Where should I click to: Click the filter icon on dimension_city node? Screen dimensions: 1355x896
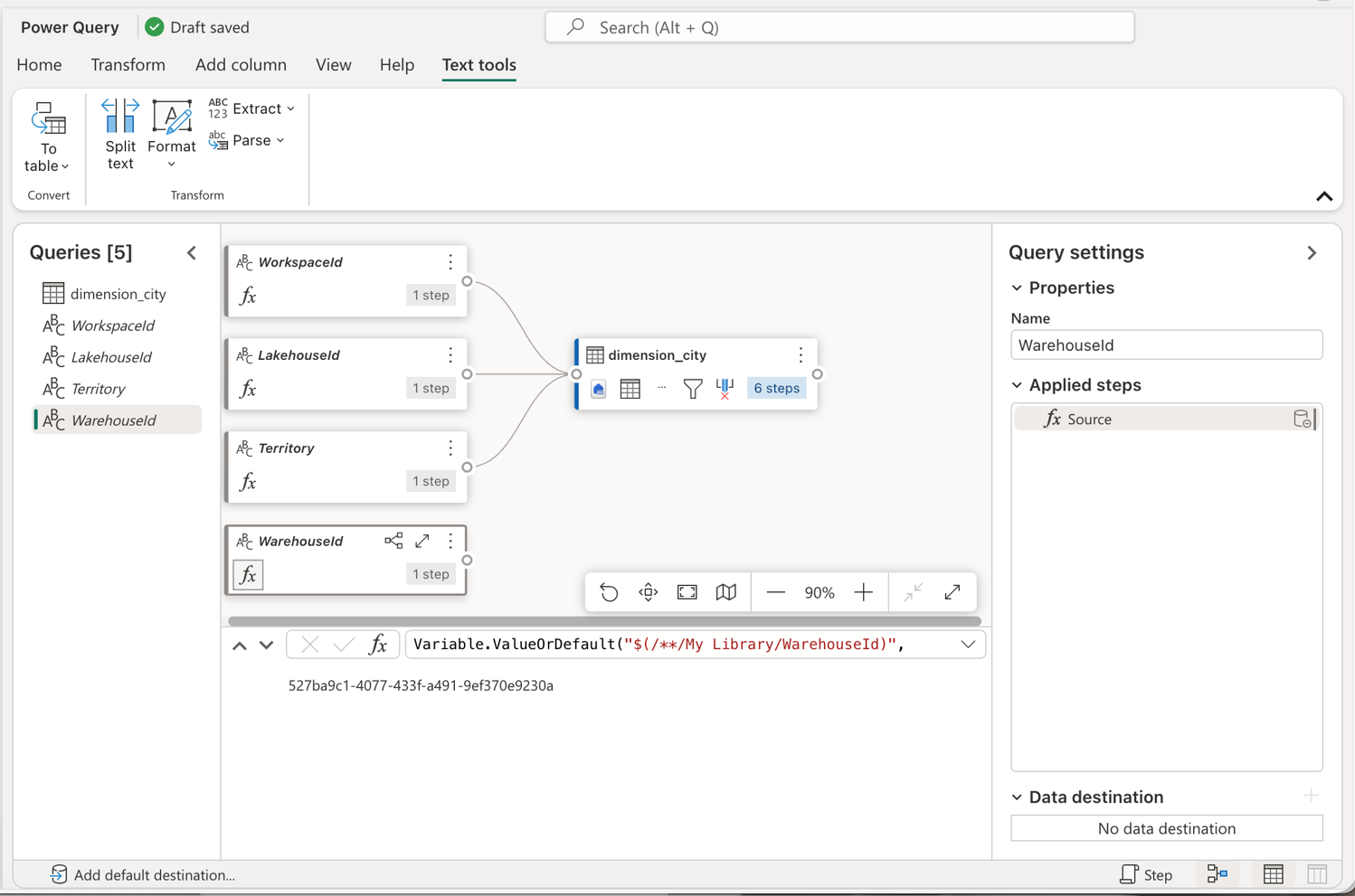692,388
